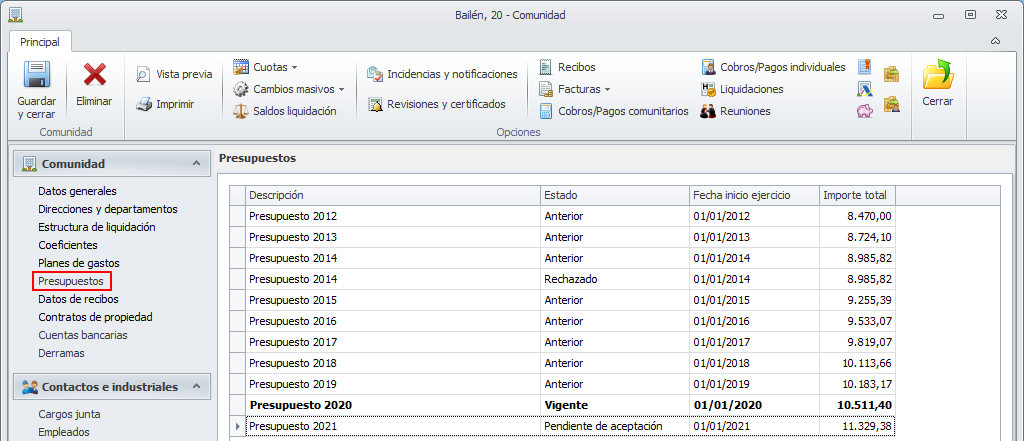Screen dimensions: 1024x441
Task: Sort by the Importe total column header
Action: [x=857, y=195]
